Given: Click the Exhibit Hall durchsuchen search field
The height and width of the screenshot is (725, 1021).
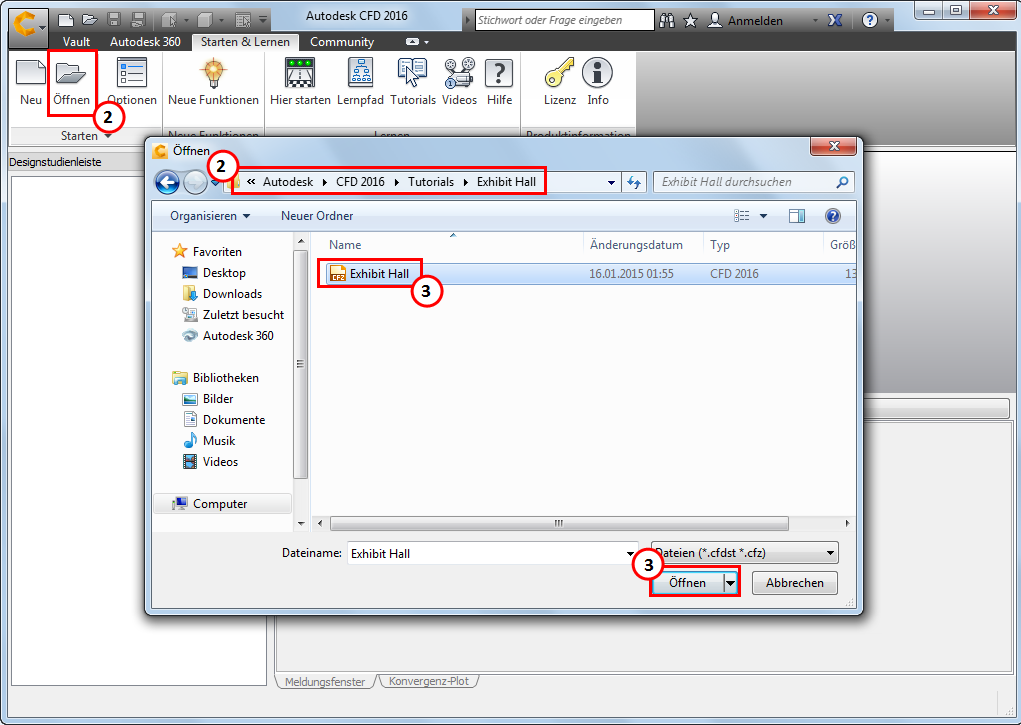Looking at the screenshot, I should 746,182.
